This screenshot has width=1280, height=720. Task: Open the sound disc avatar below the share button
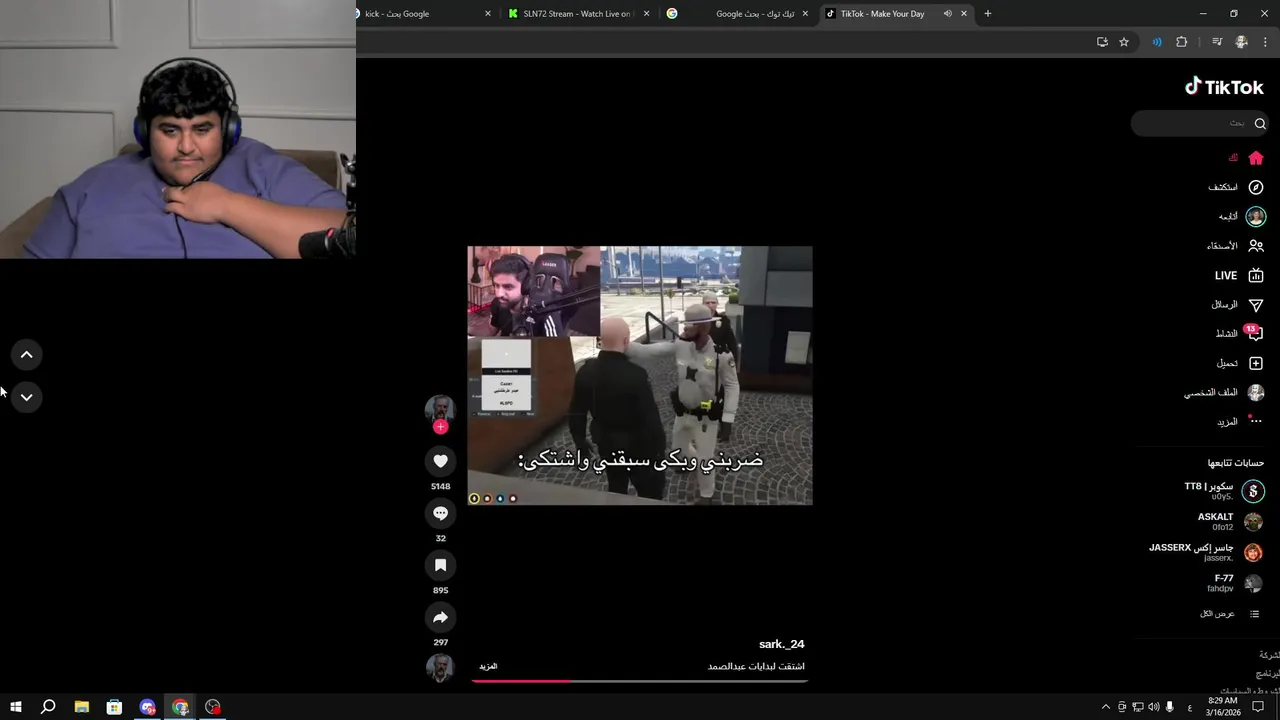pyautogui.click(x=440, y=667)
